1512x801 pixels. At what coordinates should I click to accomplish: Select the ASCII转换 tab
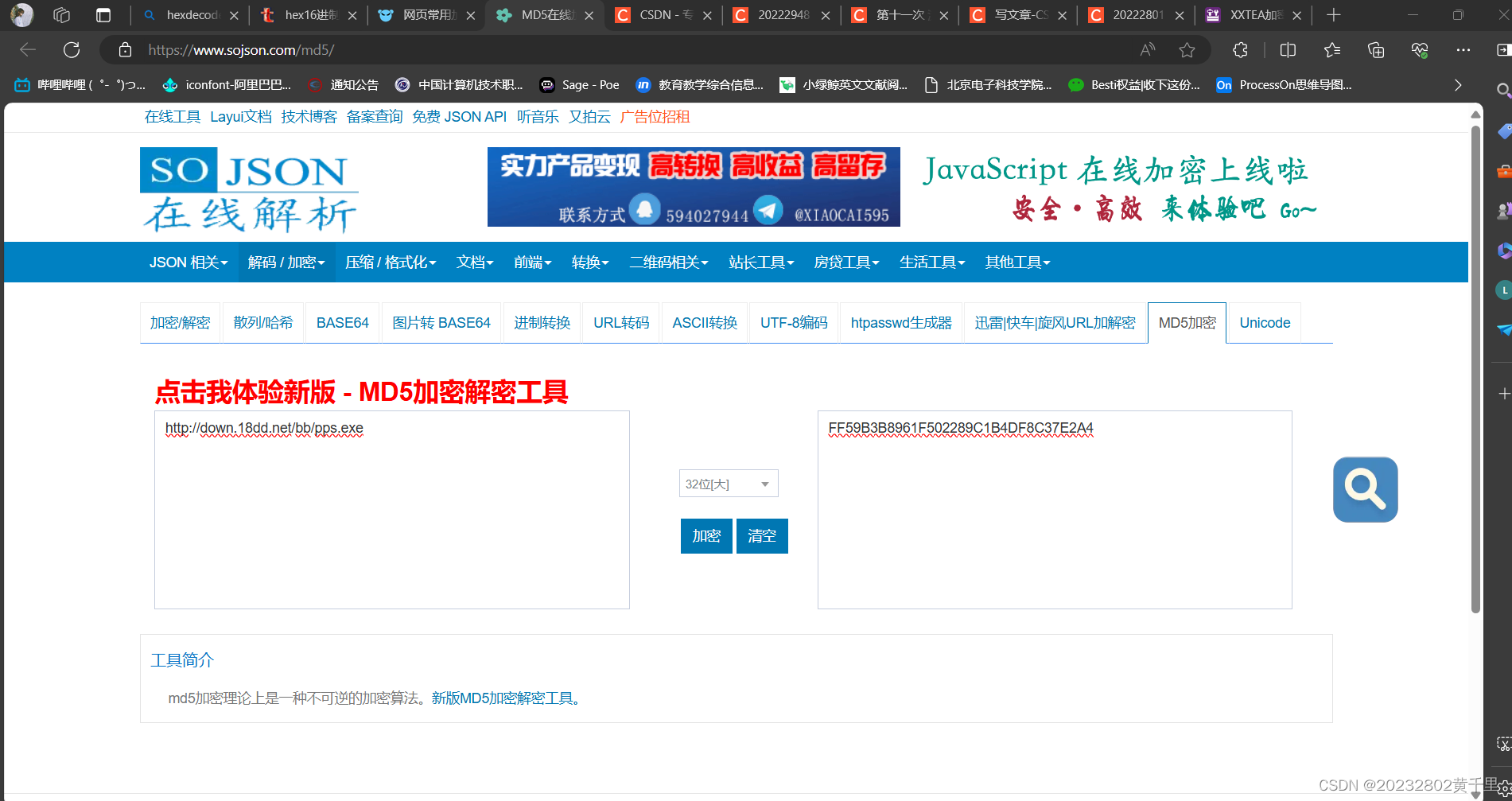[705, 323]
